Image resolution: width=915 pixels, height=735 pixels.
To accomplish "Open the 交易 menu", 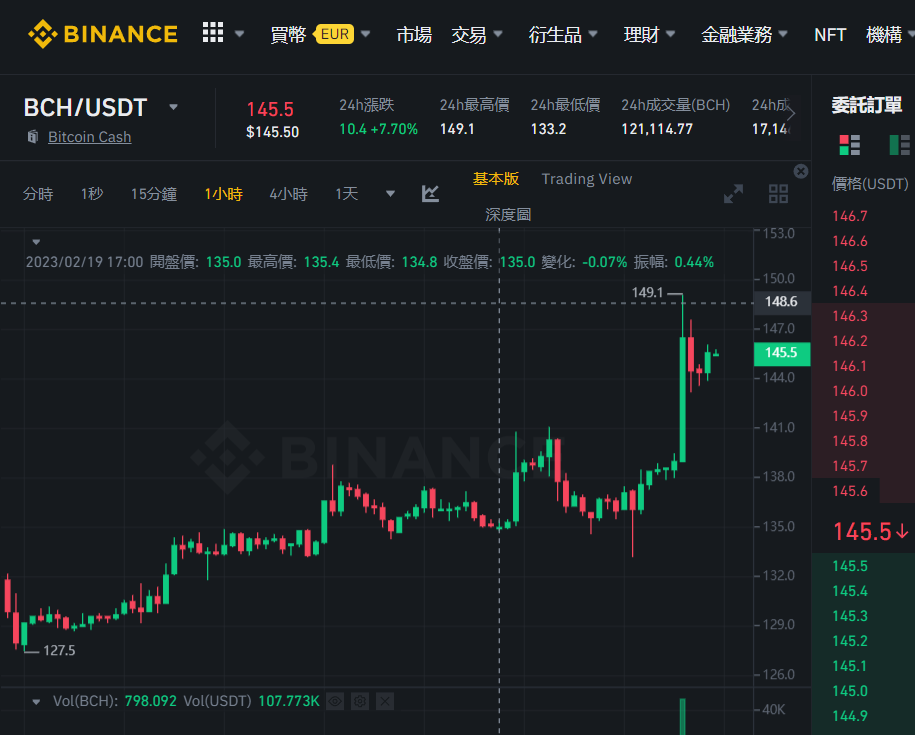I will (469, 34).
